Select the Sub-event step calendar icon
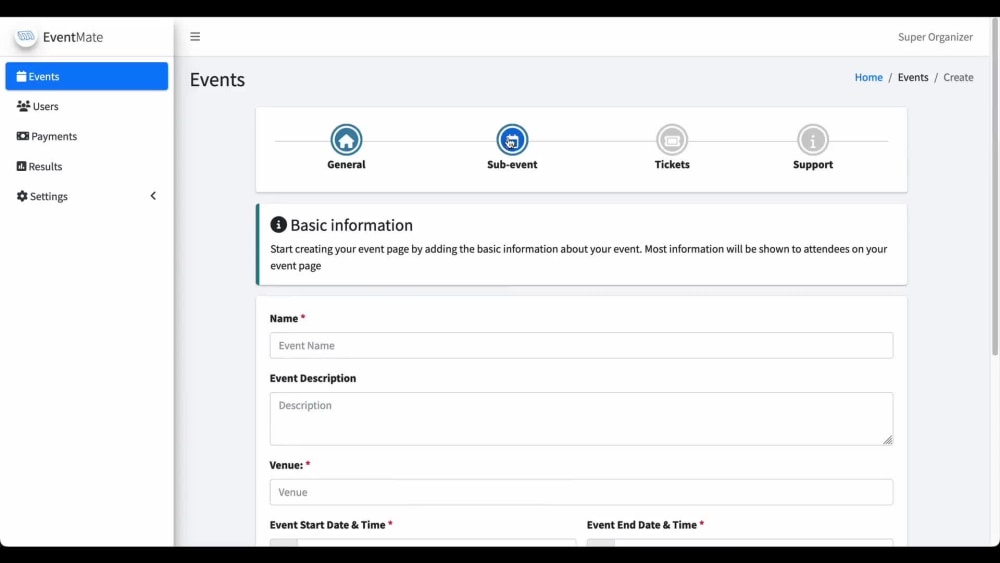This screenshot has height=563, width=1000. [x=512, y=140]
